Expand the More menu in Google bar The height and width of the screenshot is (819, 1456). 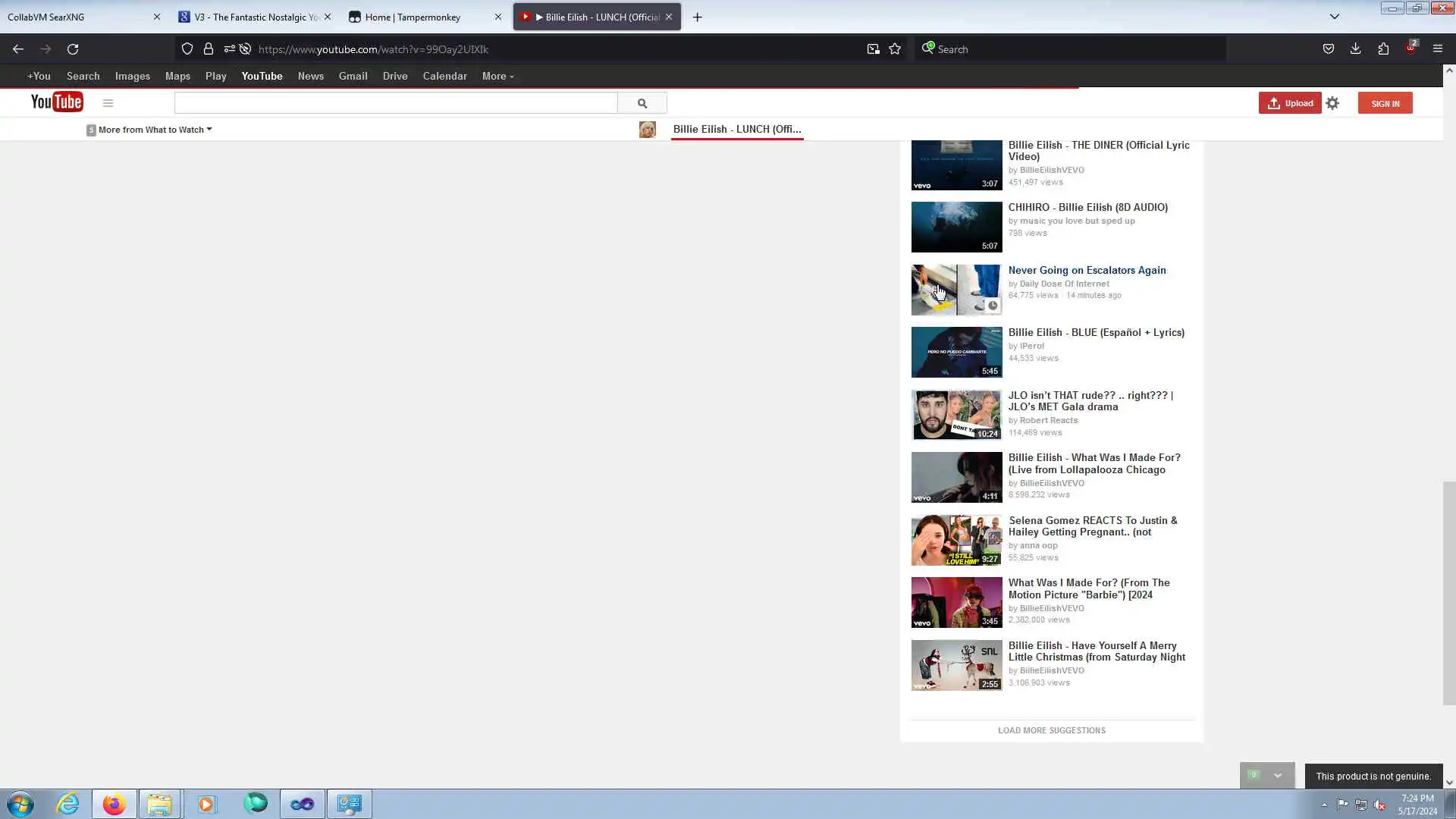pos(497,77)
